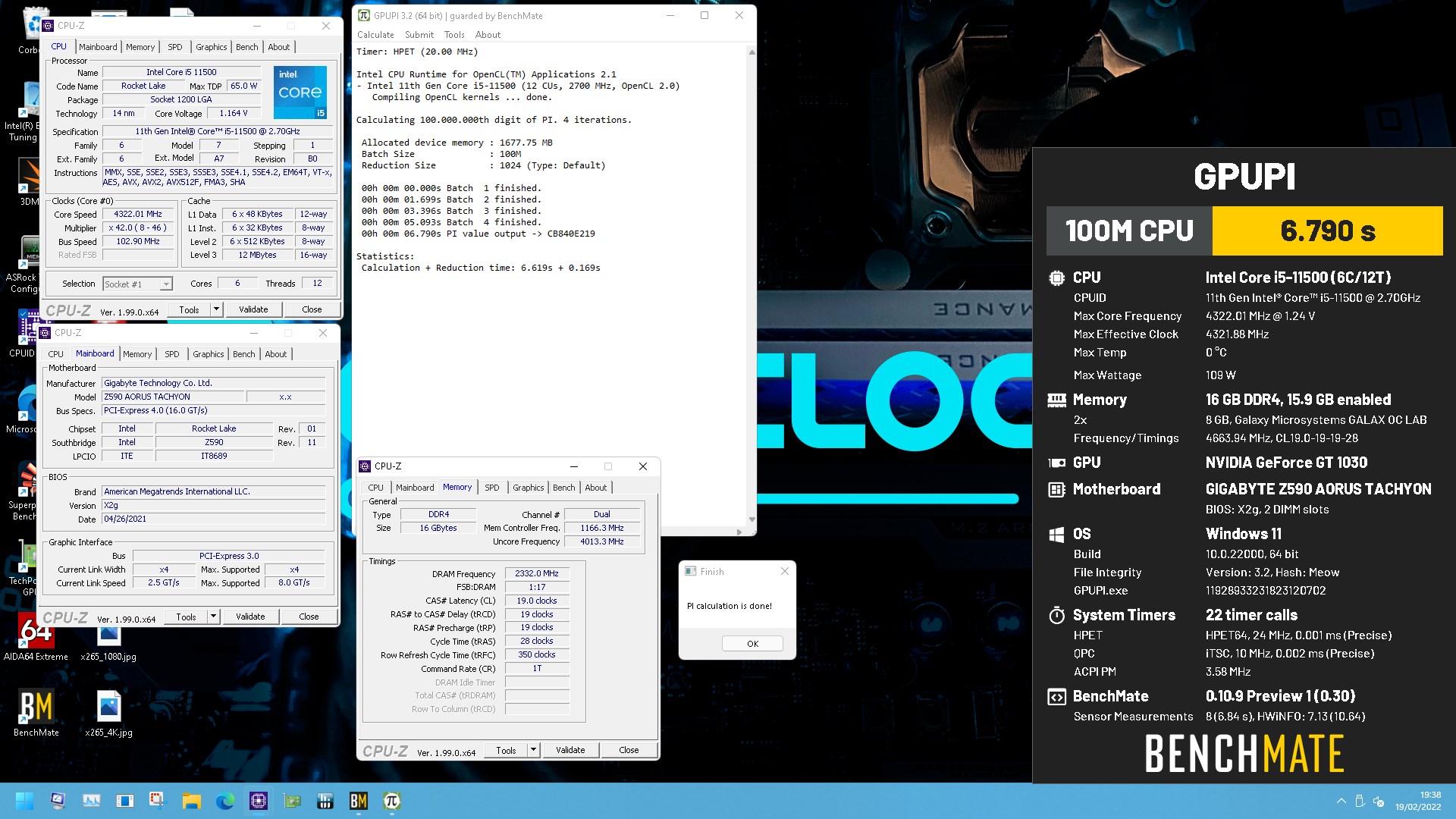Click Tools button in the Memory CPU-Z window

pyautogui.click(x=506, y=750)
